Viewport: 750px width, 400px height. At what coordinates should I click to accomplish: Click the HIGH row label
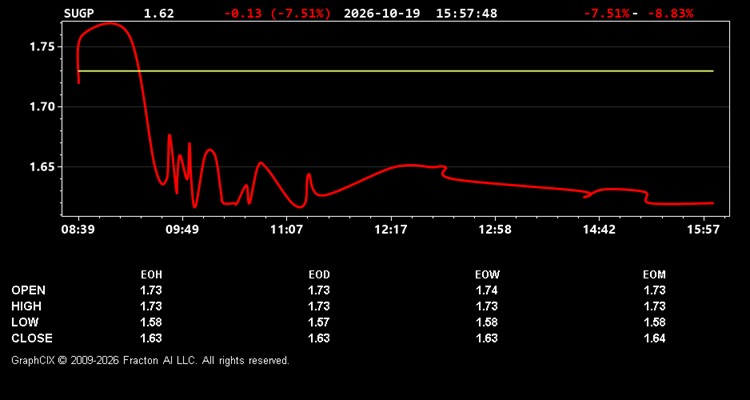pyautogui.click(x=26, y=306)
